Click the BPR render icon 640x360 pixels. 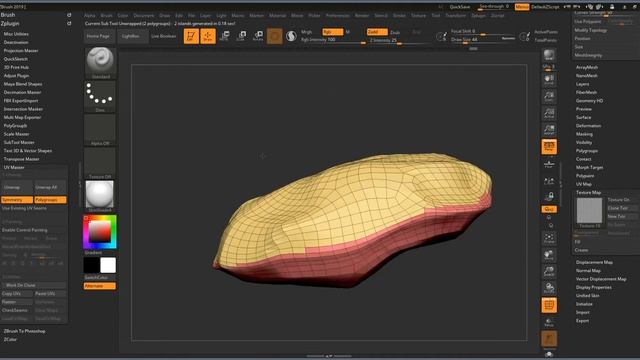click(x=549, y=55)
